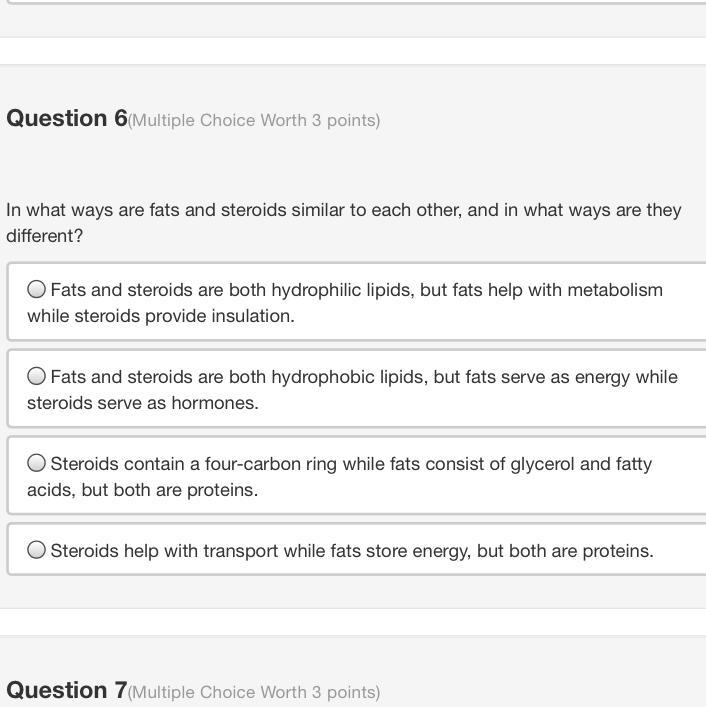Click the white divider band above Question 6
This screenshot has height=707, width=706.
[x=353, y=51]
